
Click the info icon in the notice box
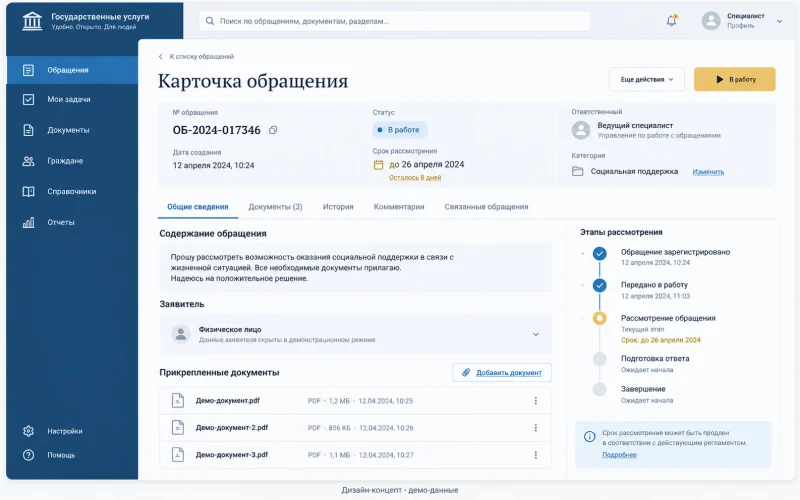click(x=589, y=437)
